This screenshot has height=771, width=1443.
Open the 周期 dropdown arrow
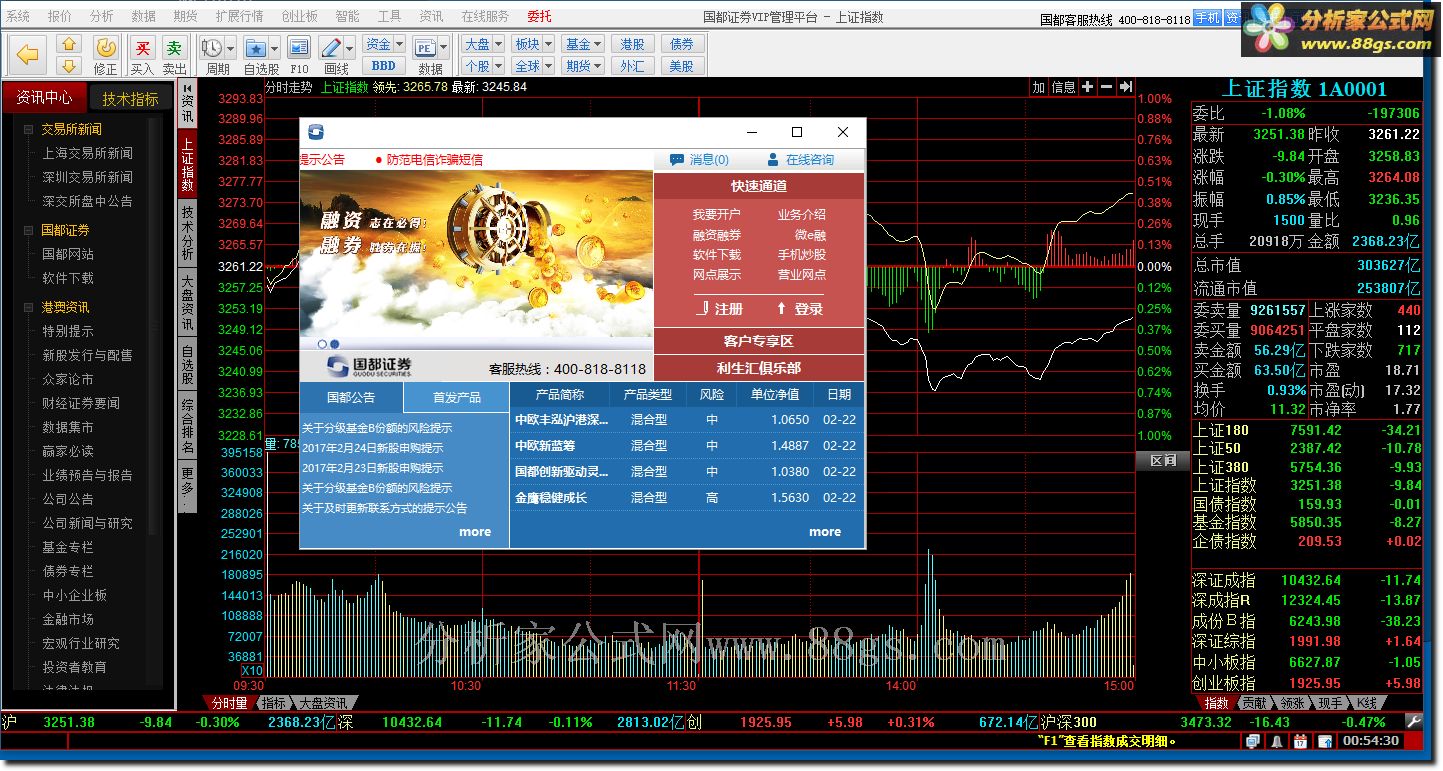click(x=231, y=48)
